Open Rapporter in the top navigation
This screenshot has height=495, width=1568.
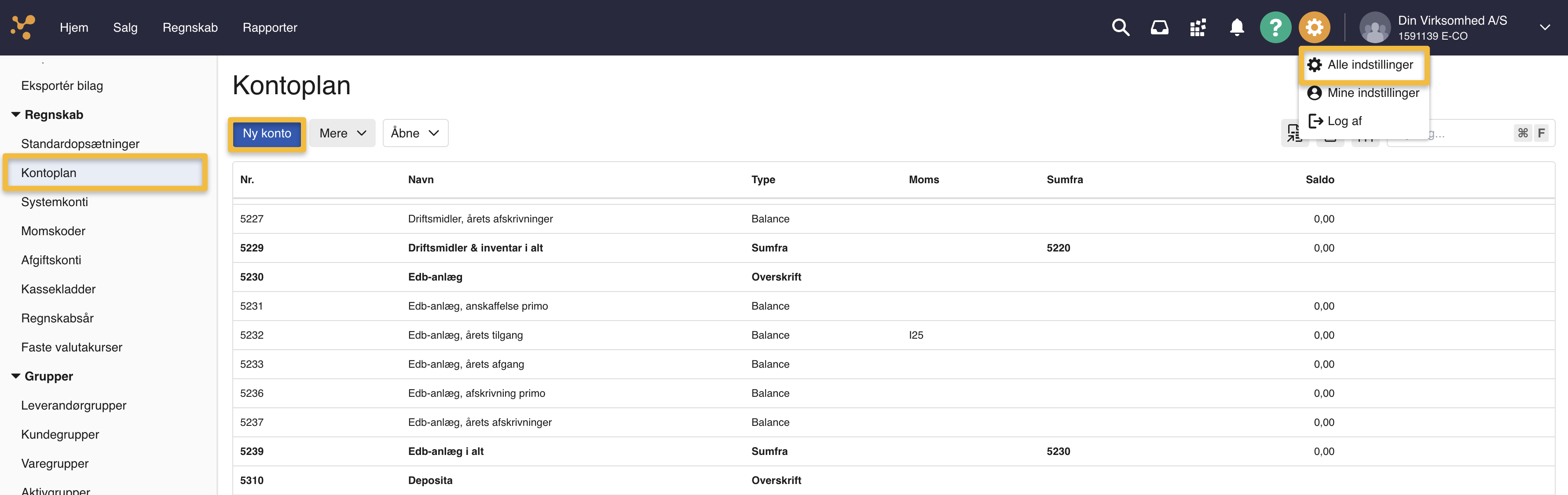coord(270,27)
